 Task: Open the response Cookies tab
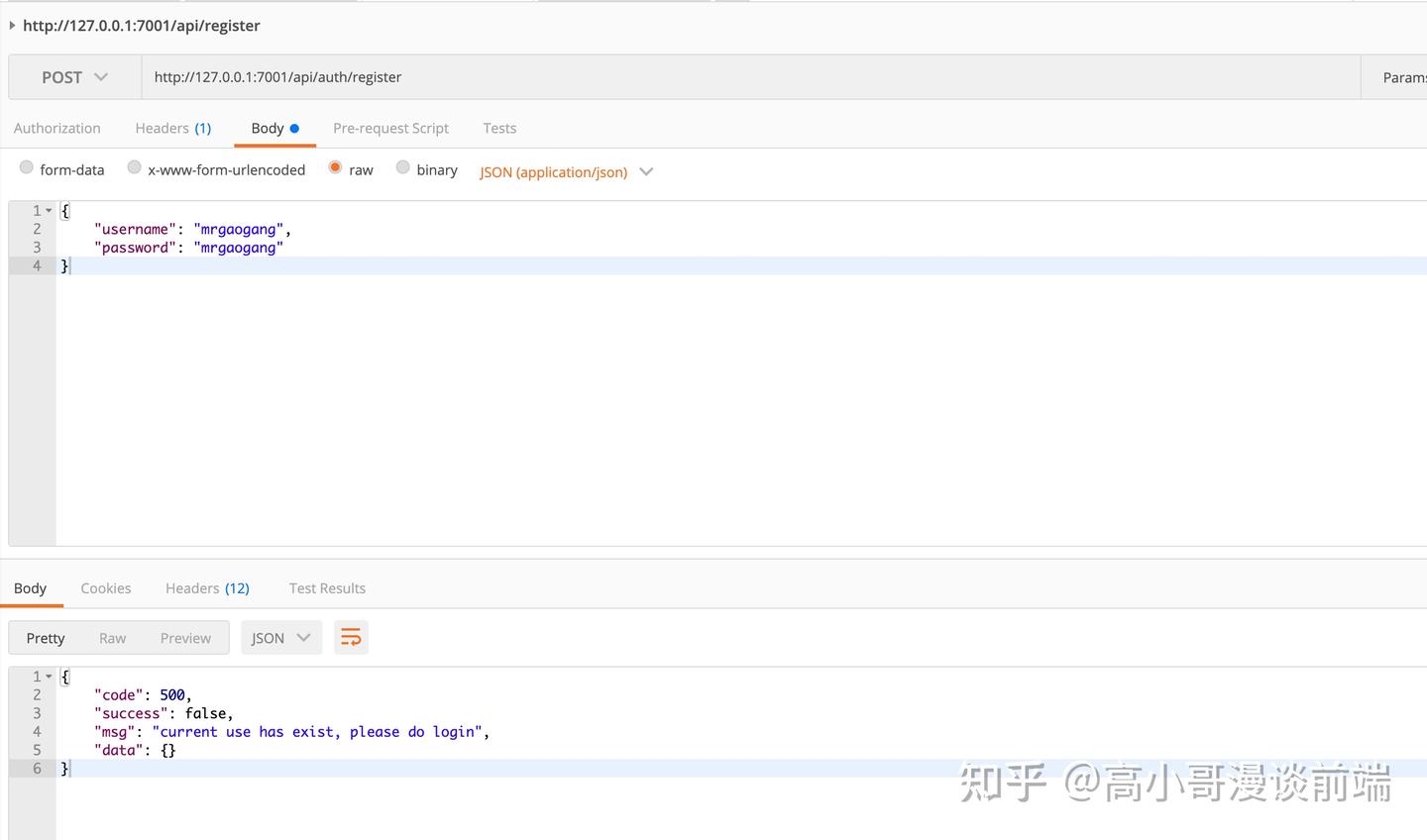(106, 588)
